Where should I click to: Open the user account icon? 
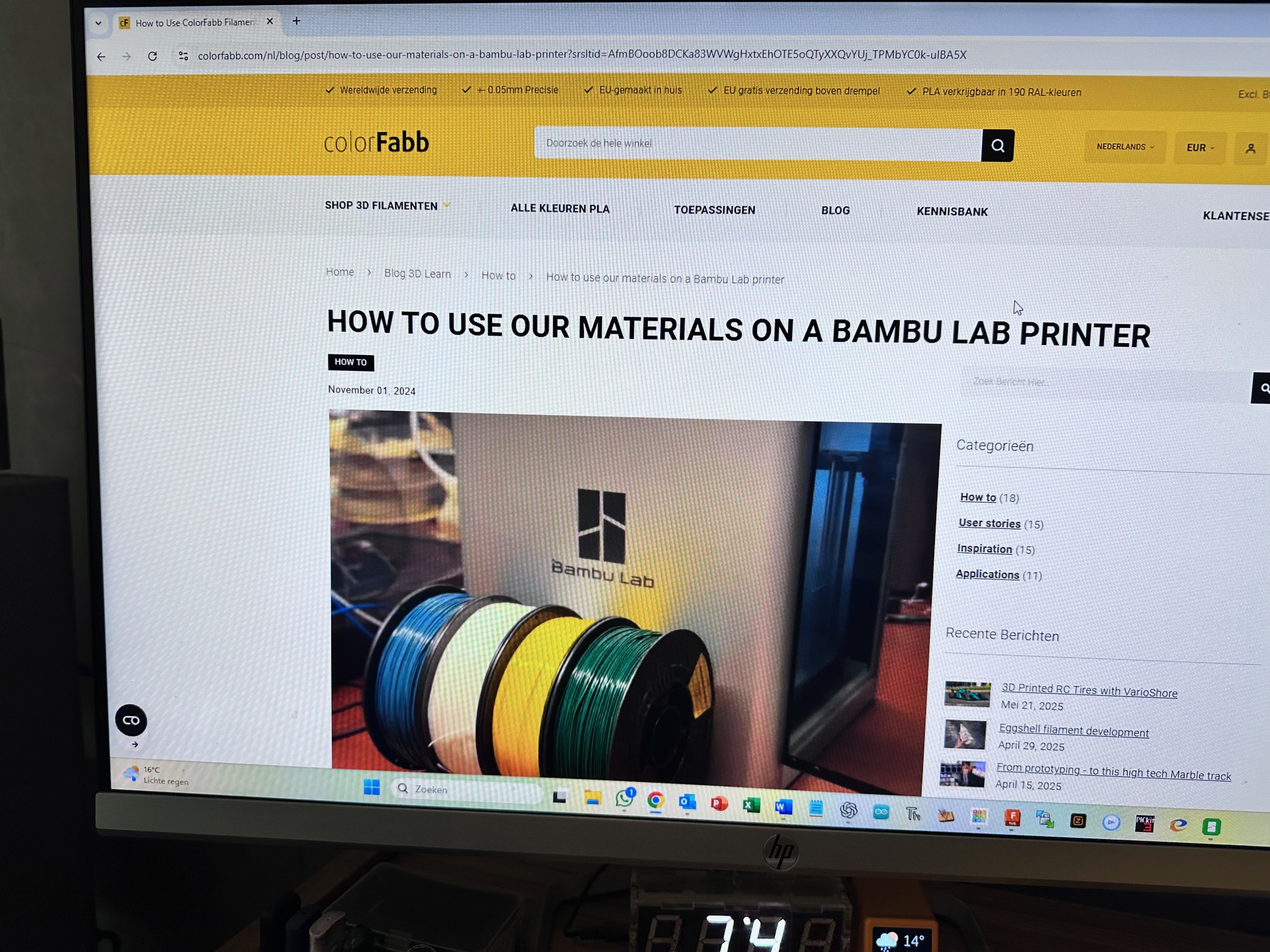click(x=1250, y=149)
